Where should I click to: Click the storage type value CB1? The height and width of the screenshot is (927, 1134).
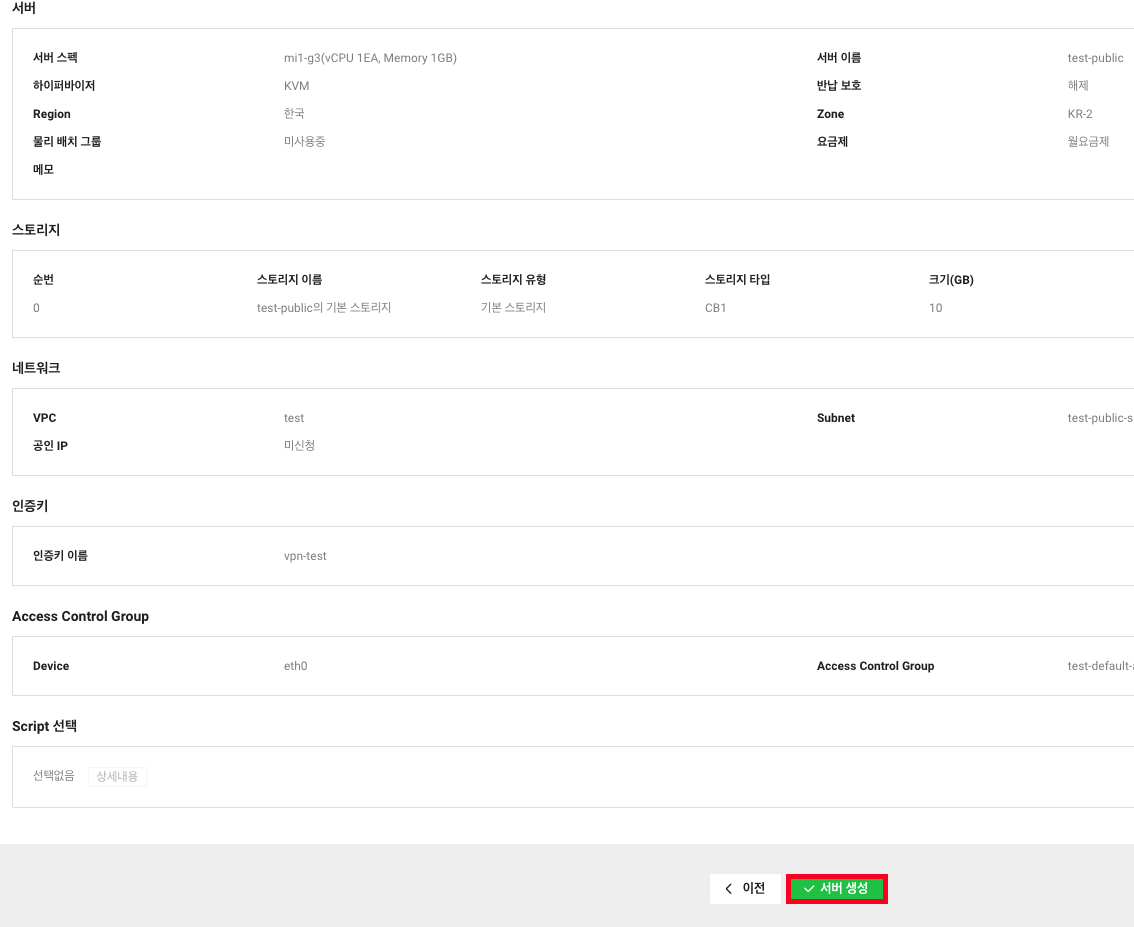(x=715, y=308)
